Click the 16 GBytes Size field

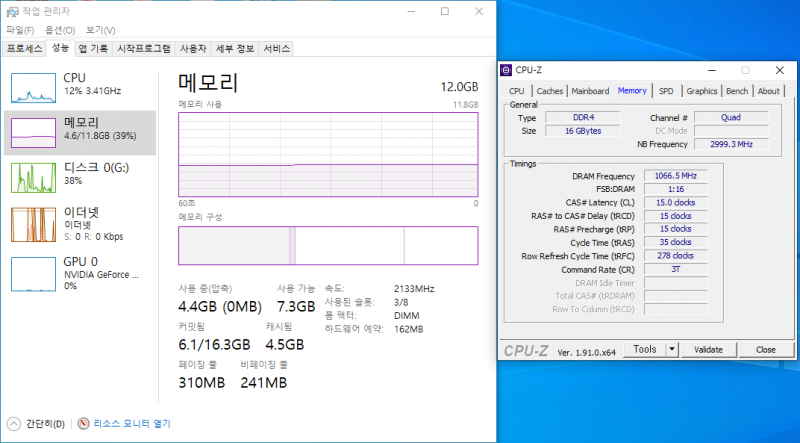pos(583,131)
